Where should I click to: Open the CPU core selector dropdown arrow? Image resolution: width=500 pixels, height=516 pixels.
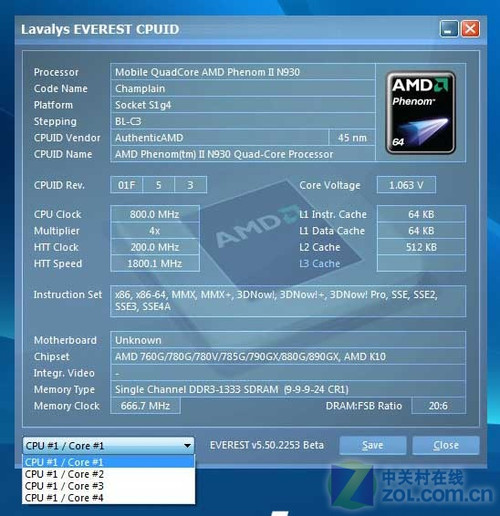tap(187, 446)
